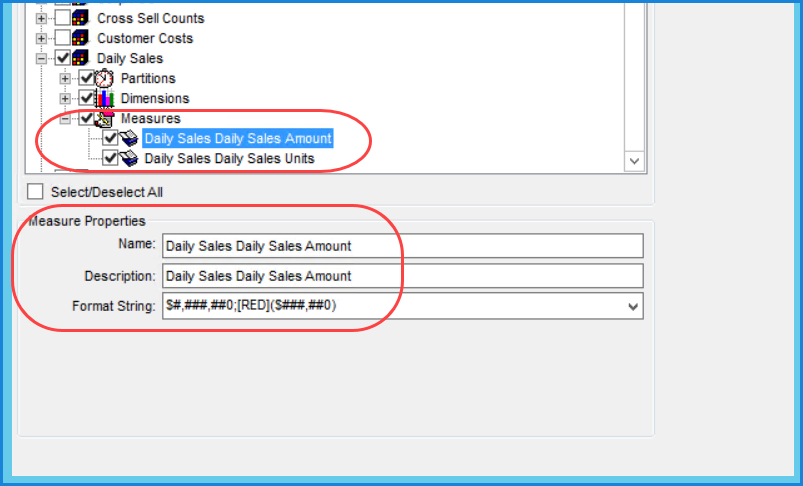The image size is (803, 486).
Task: Click the Measures folder icon
Action: coord(106,119)
